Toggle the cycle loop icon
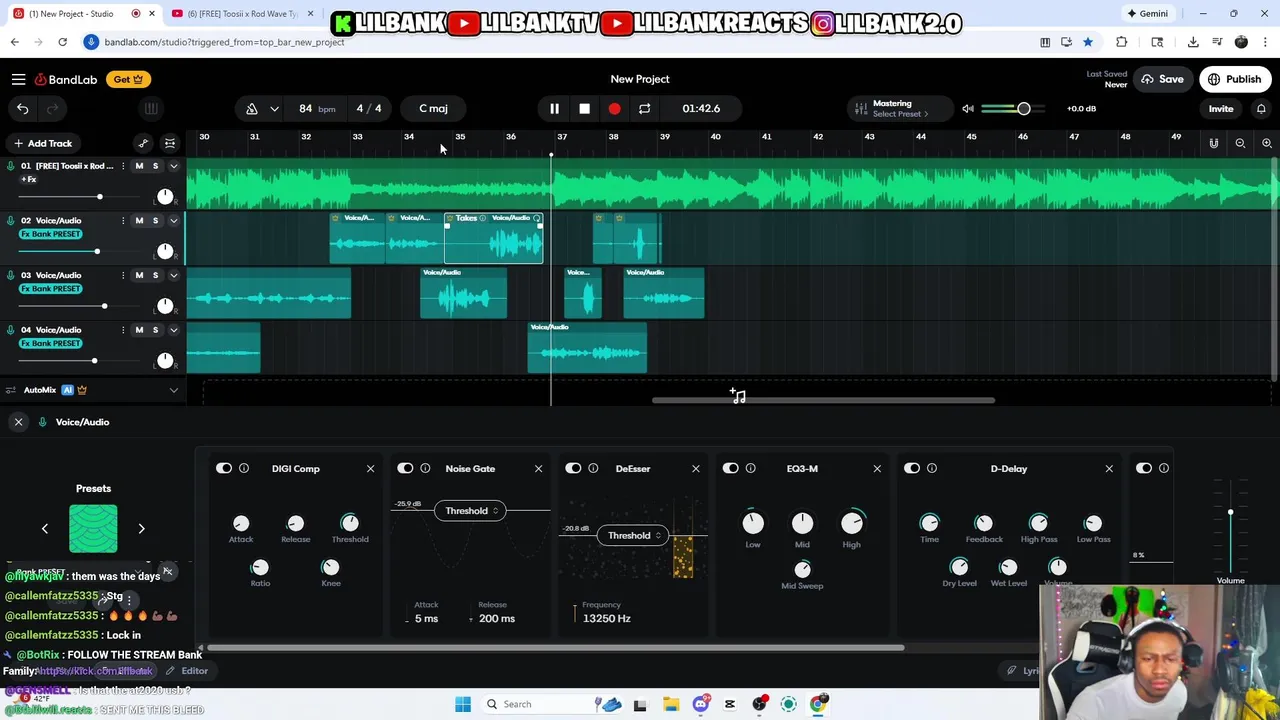 (644, 108)
